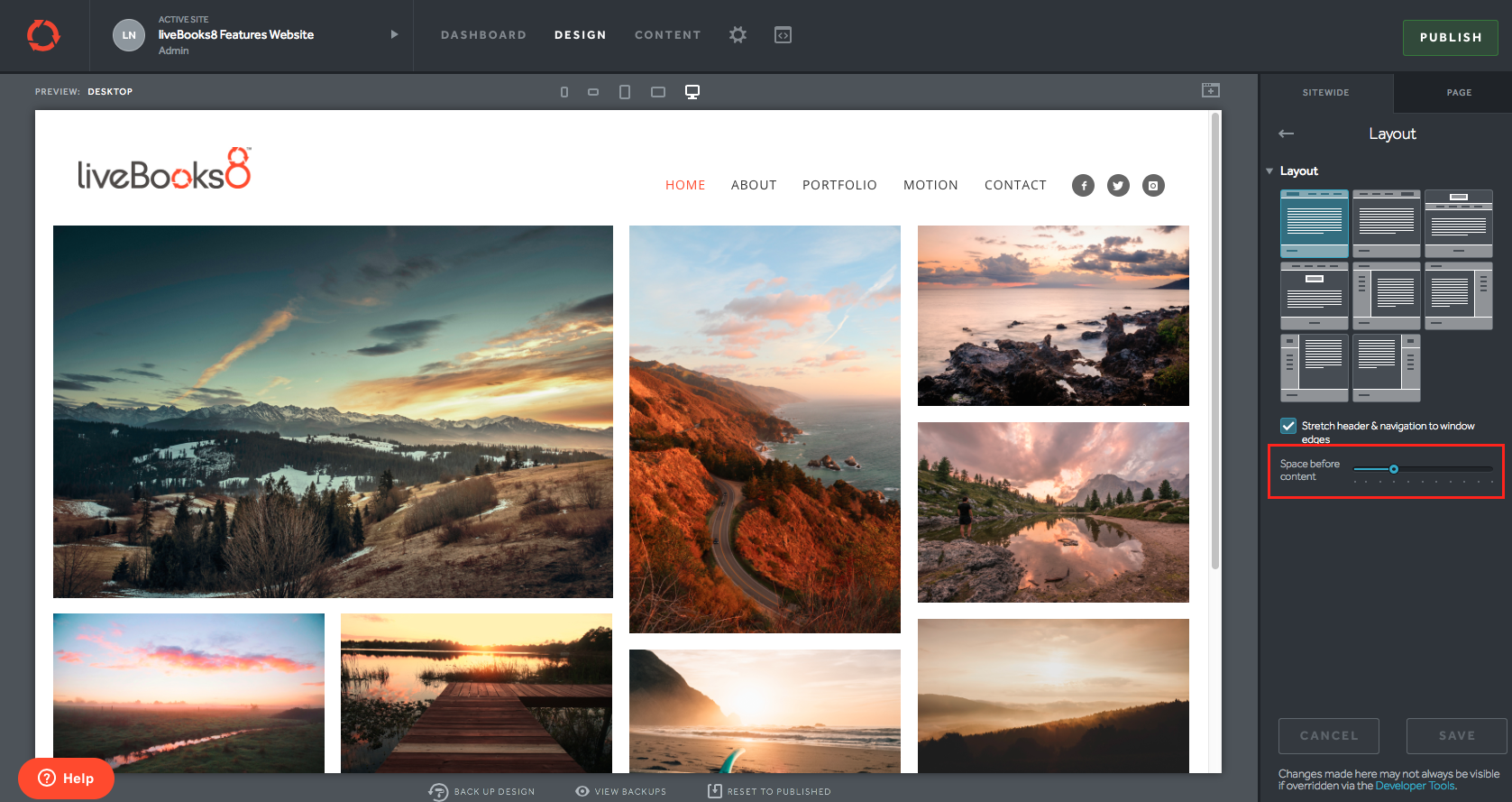This screenshot has width=1512, height=802.
Task: Expand the active site selector arrow
Action: click(x=394, y=35)
